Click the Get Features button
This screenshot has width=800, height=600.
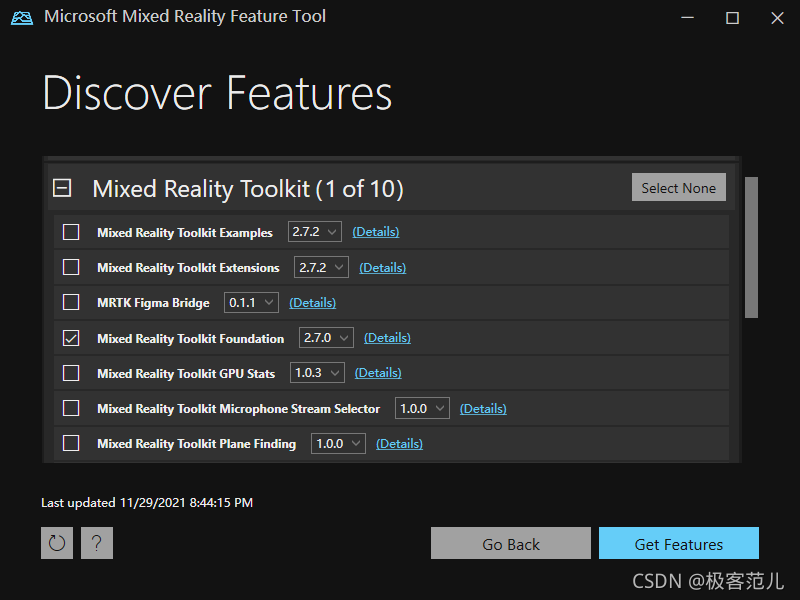pos(679,543)
